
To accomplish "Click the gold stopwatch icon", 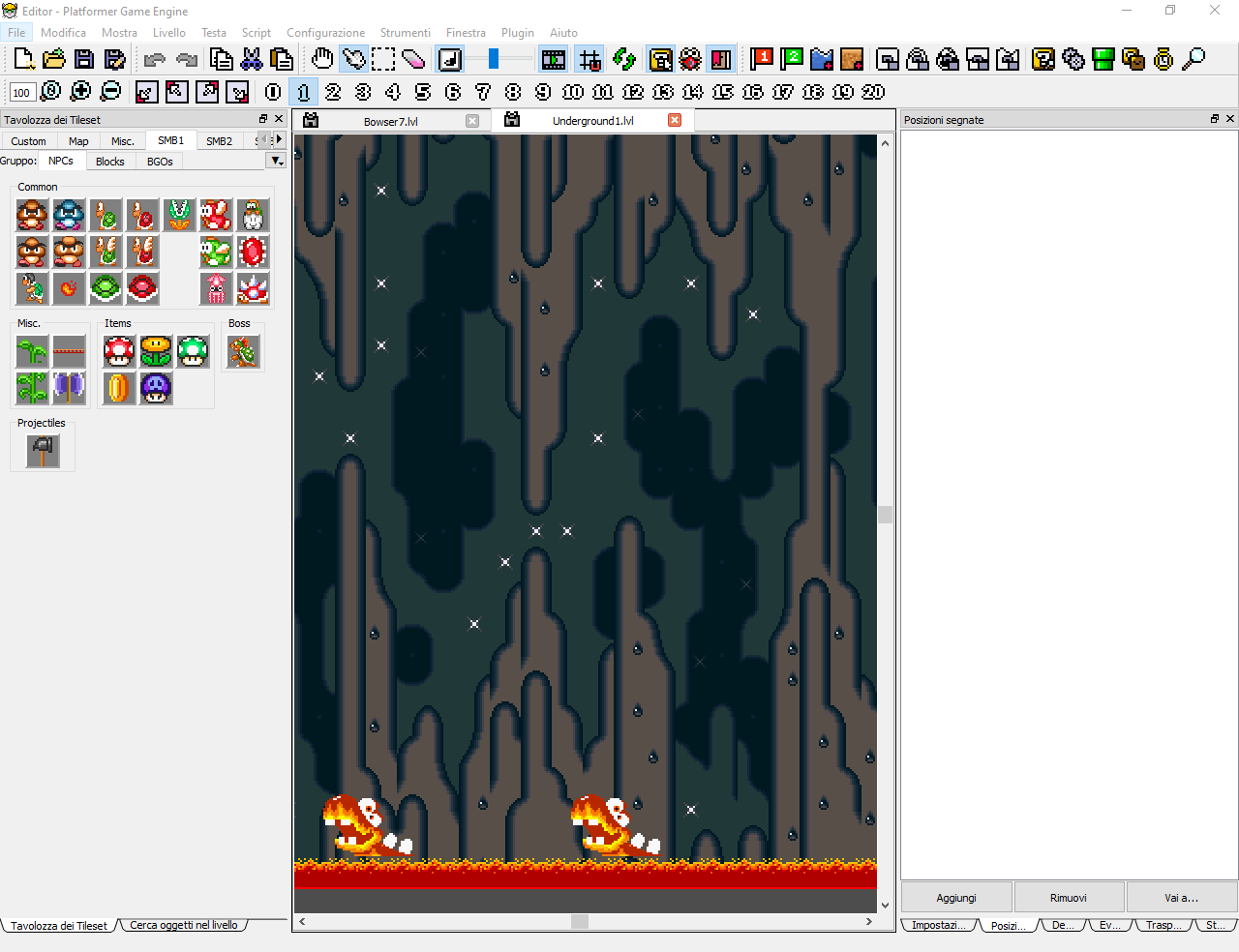I will 1163,59.
